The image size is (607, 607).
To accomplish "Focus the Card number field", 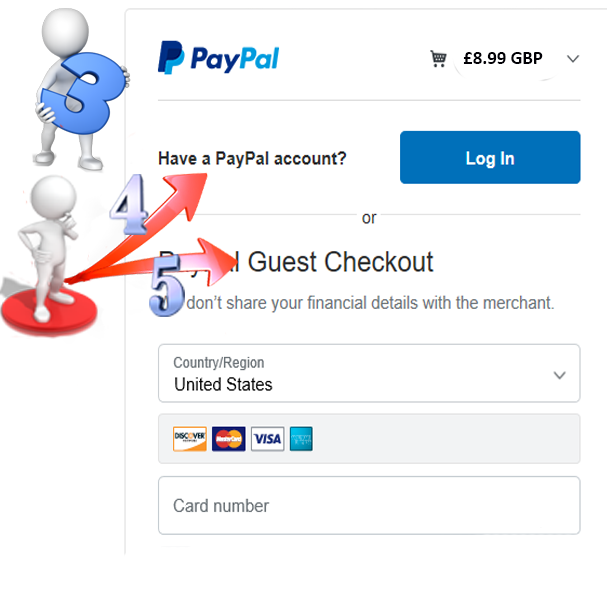I will click(369, 505).
